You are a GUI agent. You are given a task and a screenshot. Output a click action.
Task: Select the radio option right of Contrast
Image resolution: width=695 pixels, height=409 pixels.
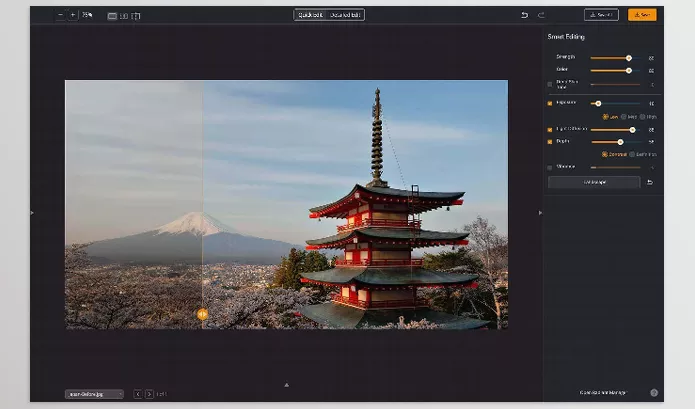633,154
